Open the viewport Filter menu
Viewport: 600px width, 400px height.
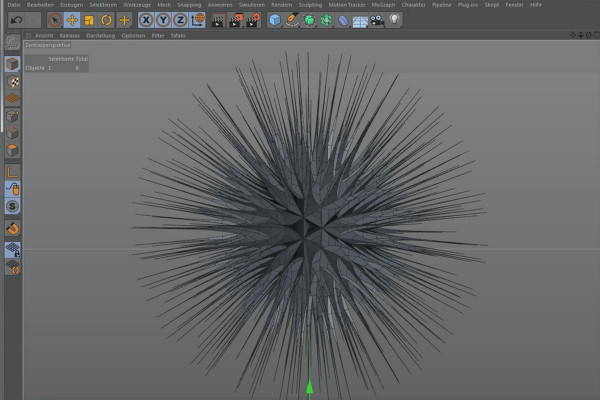pos(158,36)
